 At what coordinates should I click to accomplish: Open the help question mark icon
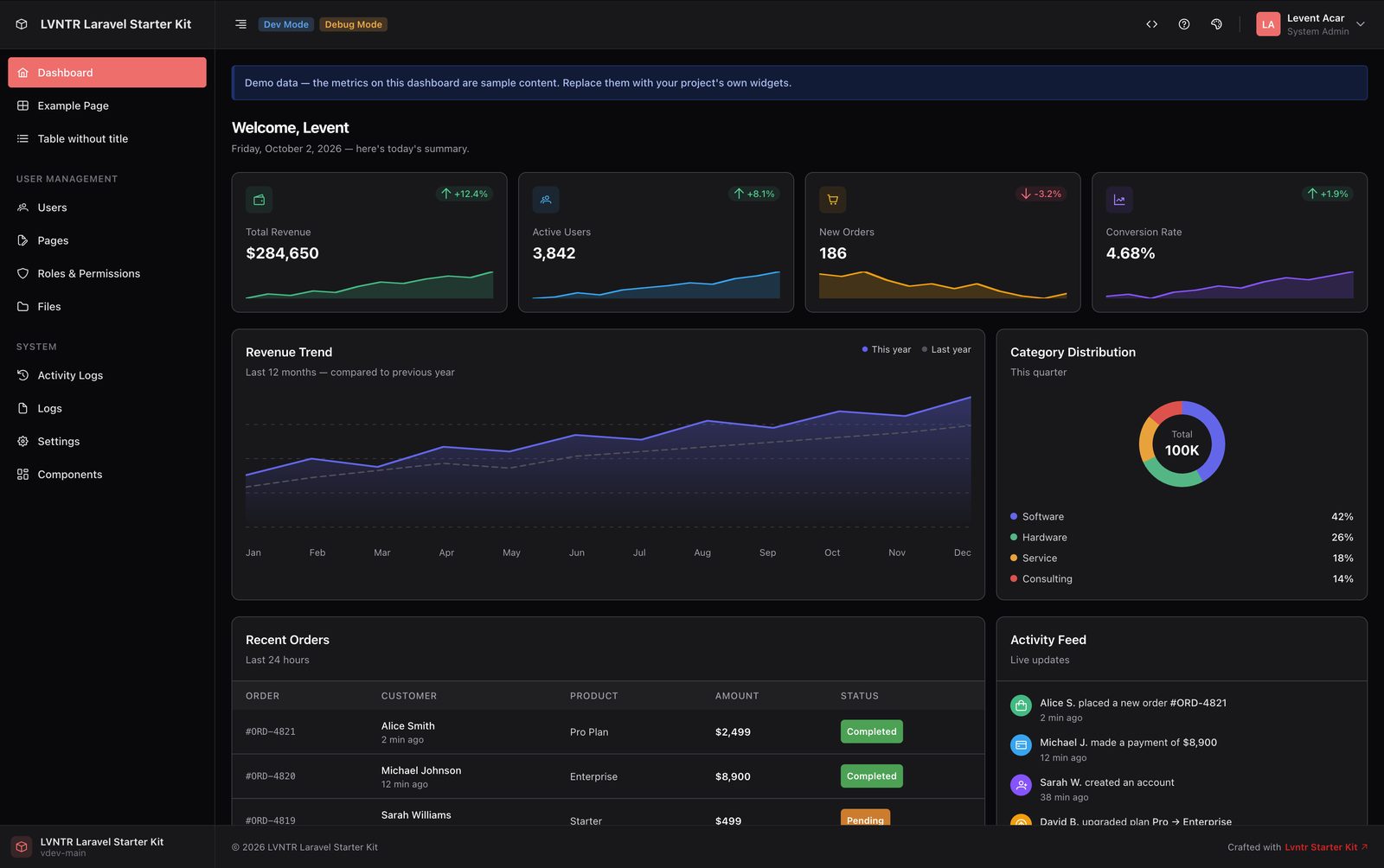[x=1184, y=24]
